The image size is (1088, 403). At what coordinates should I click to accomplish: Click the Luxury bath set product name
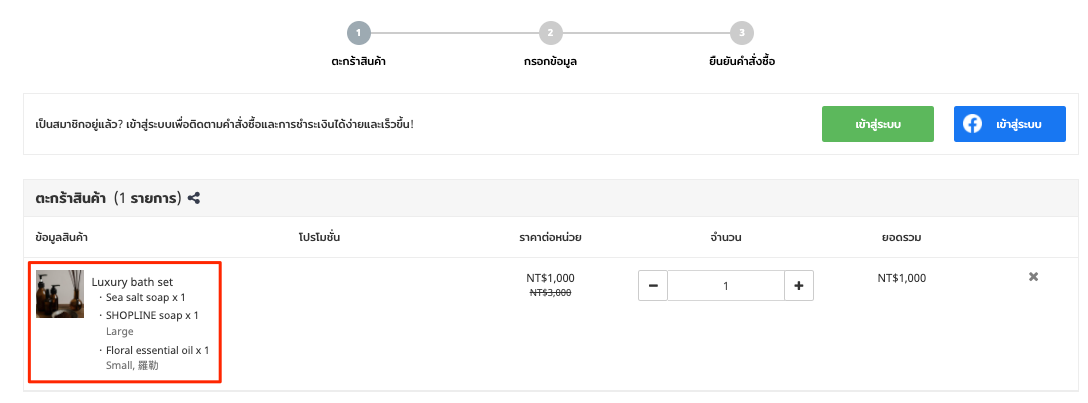(133, 282)
